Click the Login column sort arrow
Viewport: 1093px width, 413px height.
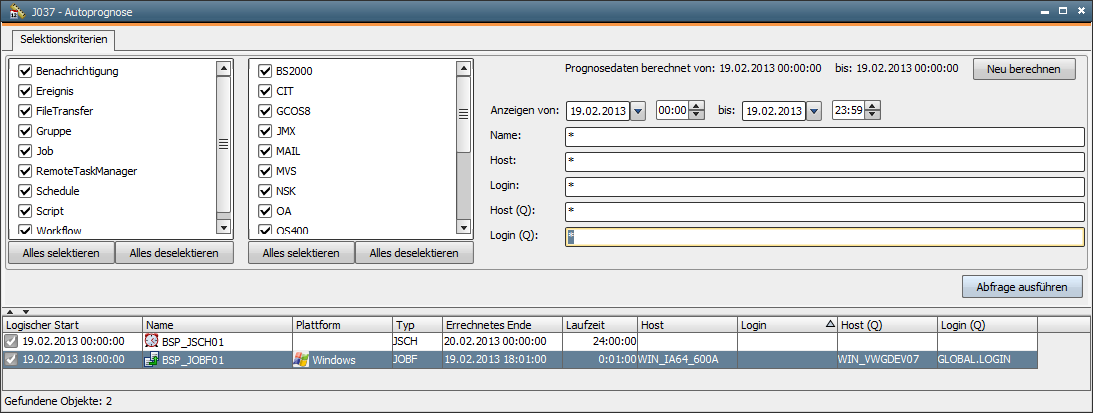tap(831, 325)
